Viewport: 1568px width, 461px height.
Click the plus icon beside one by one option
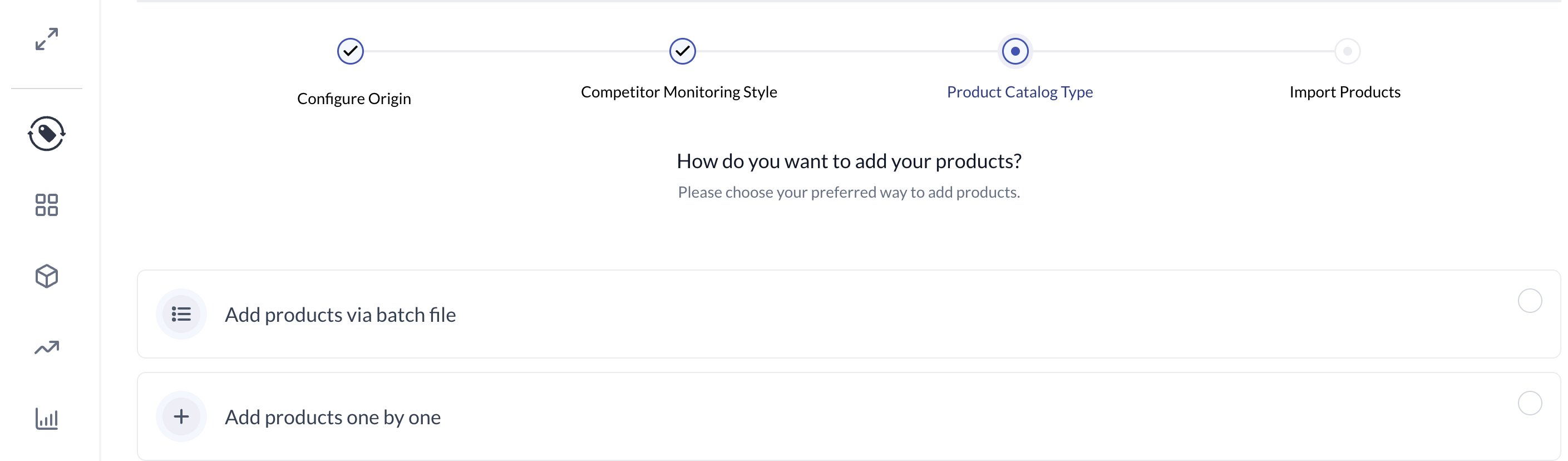(x=181, y=416)
